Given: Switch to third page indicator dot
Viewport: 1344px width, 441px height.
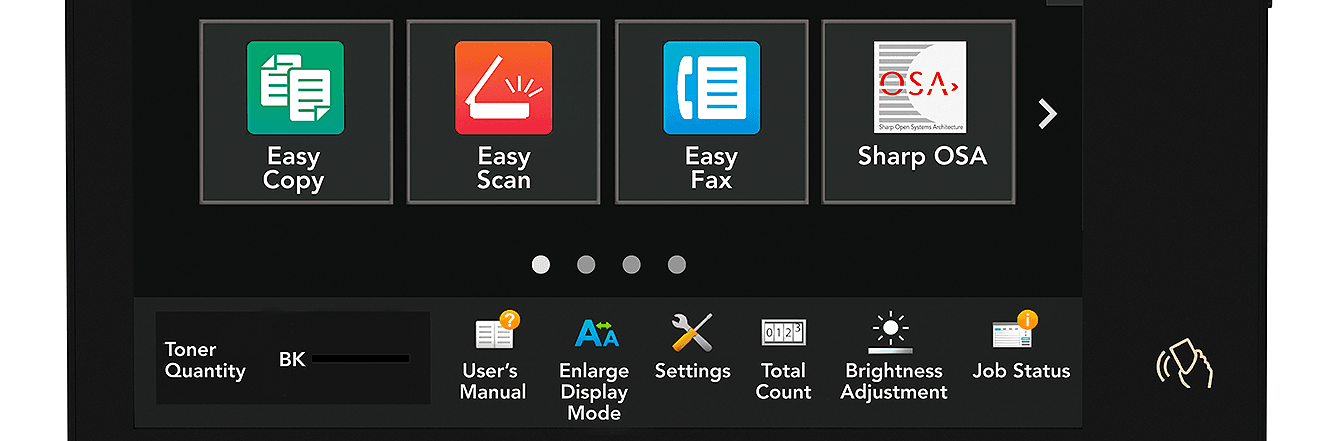Looking at the screenshot, I should click(631, 265).
